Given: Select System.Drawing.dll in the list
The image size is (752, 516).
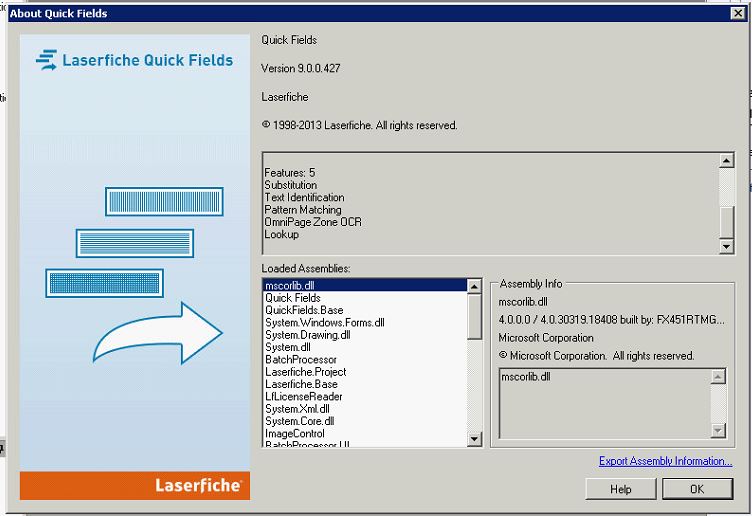Looking at the screenshot, I should click(364, 335).
